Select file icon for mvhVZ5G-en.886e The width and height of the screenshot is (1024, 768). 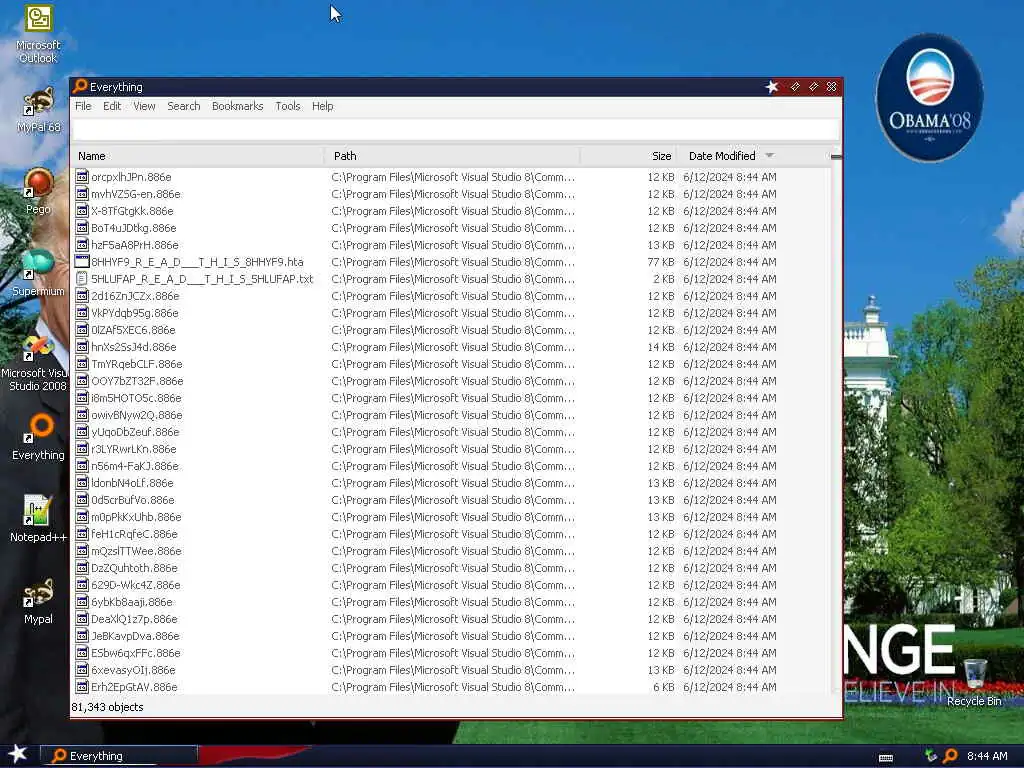click(82, 193)
